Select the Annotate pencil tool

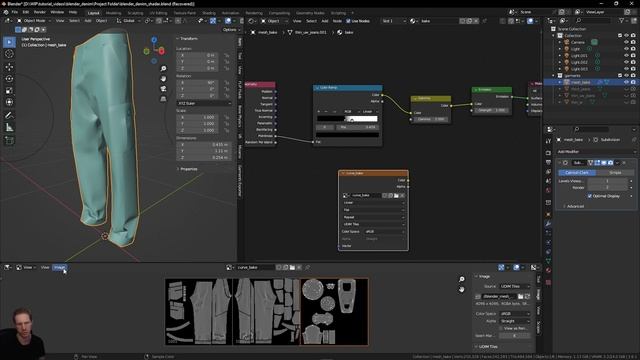(x=9, y=116)
